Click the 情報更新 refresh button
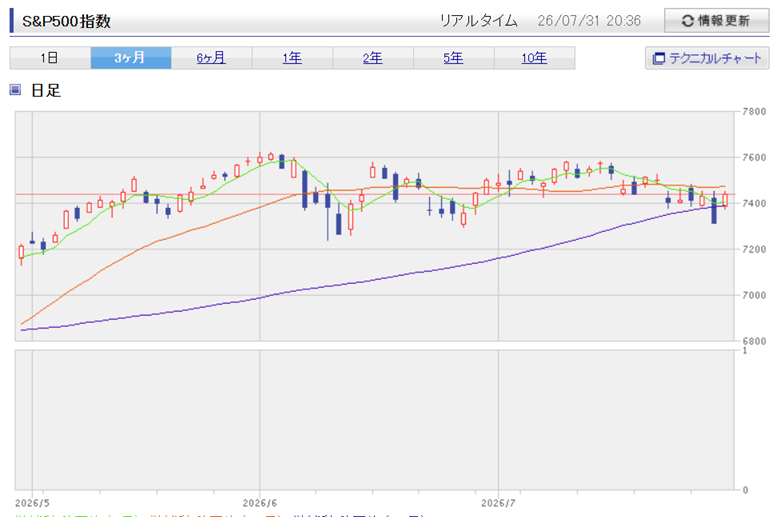This screenshot has height=517, width=776. click(716, 21)
